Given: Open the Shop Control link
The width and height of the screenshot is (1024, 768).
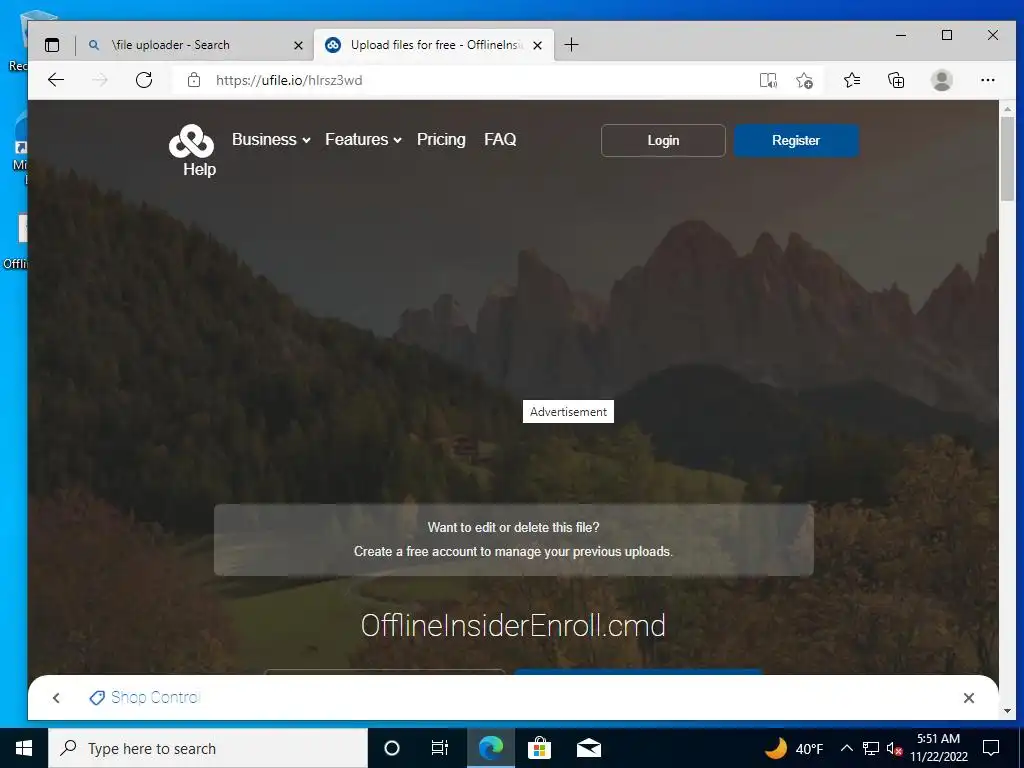Looking at the screenshot, I should pos(144,697).
